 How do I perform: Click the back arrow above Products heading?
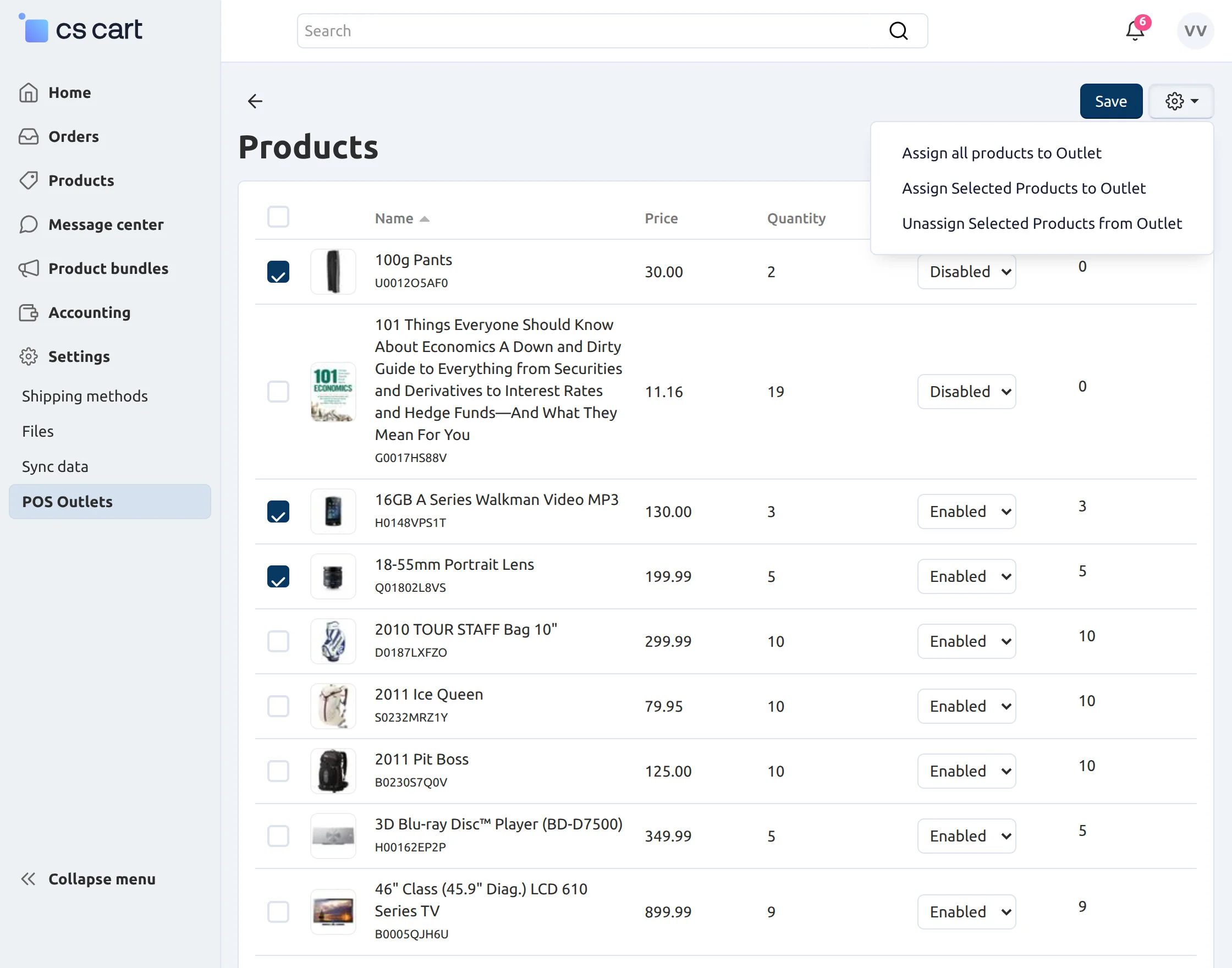[x=255, y=101]
